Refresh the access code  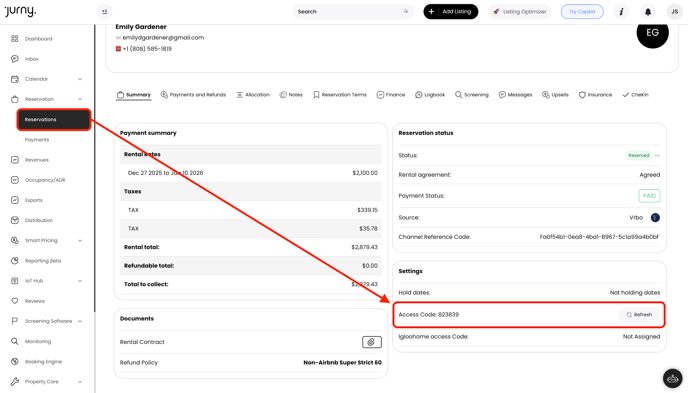point(639,314)
